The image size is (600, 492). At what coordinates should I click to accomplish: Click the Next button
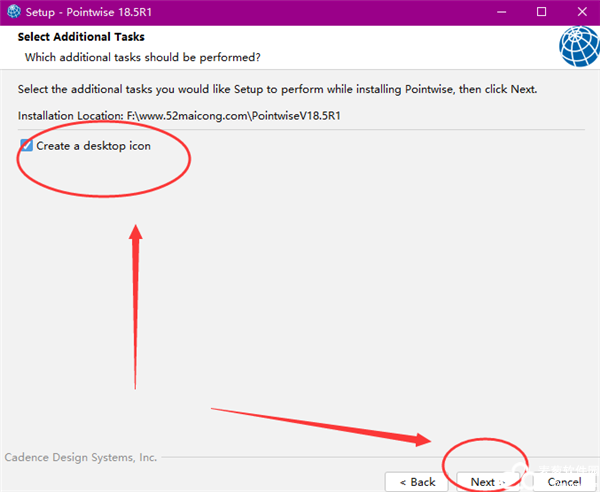point(488,482)
